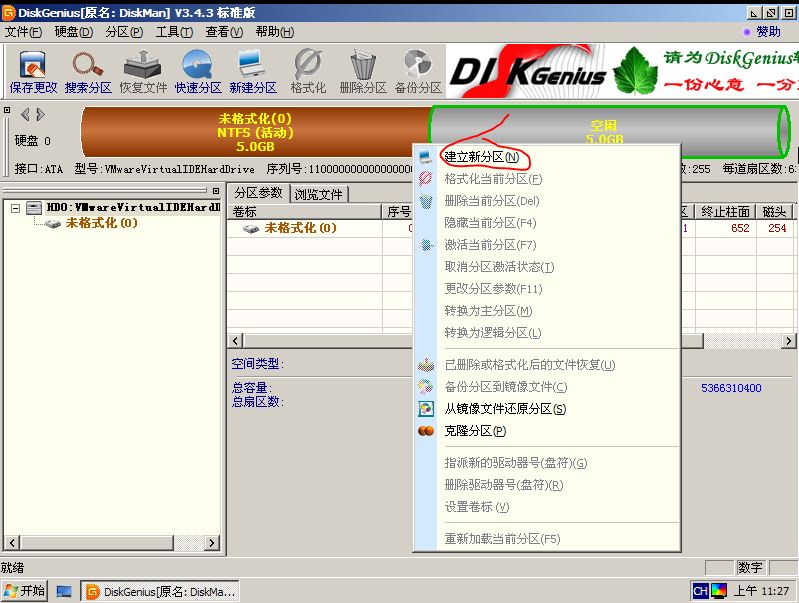799x603 pixels.
Task: Click the 磁头 column header
Action: [x=775, y=212]
